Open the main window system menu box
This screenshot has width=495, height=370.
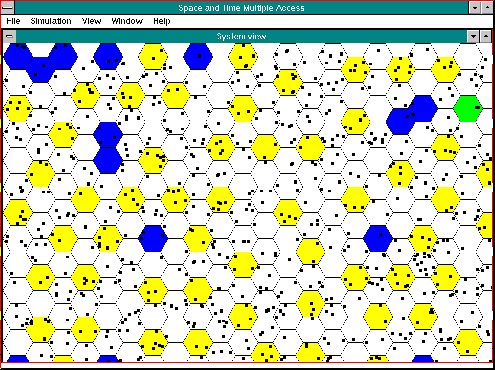[x=7, y=7]
